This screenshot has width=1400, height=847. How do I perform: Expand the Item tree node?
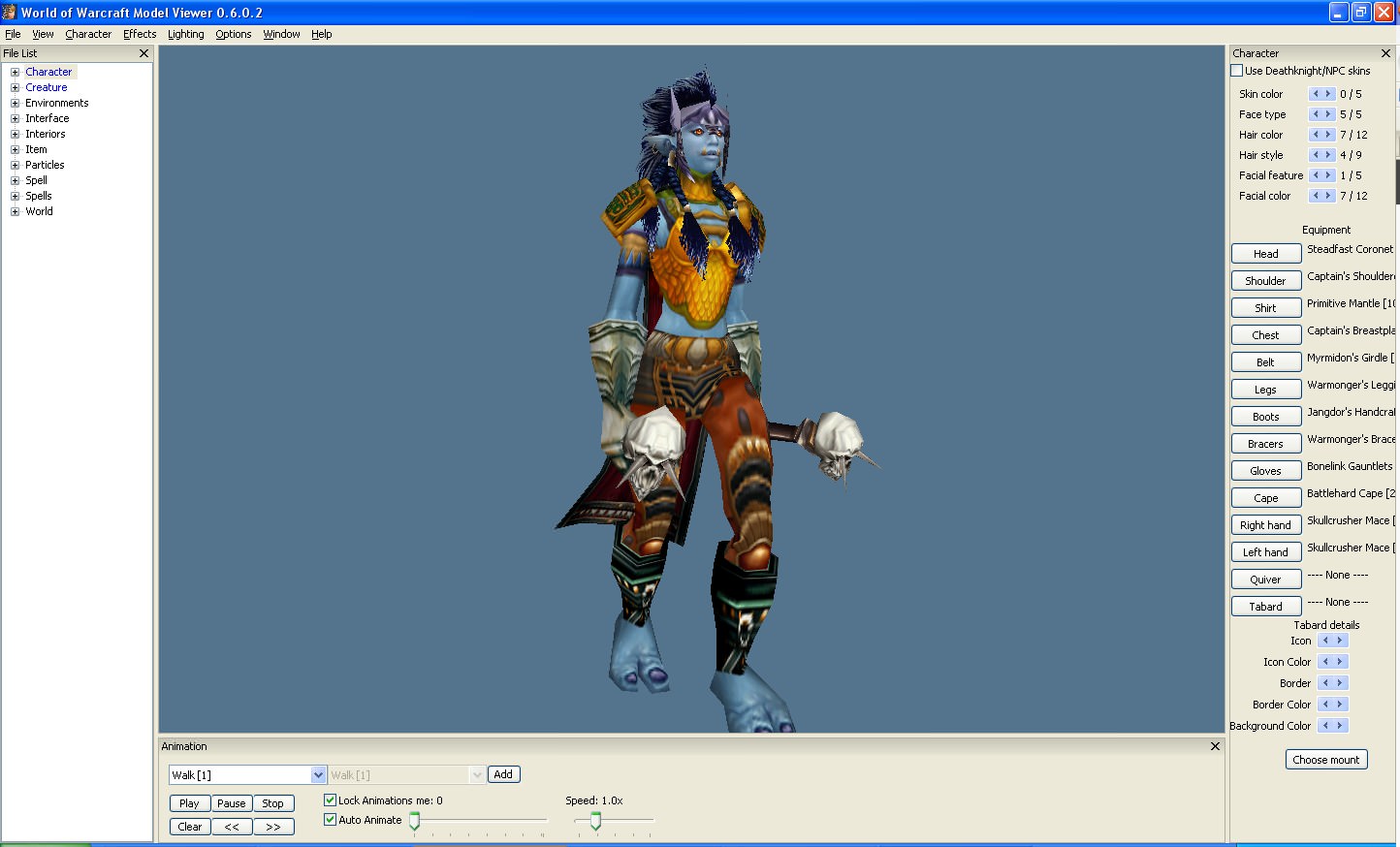coord(15,149)
